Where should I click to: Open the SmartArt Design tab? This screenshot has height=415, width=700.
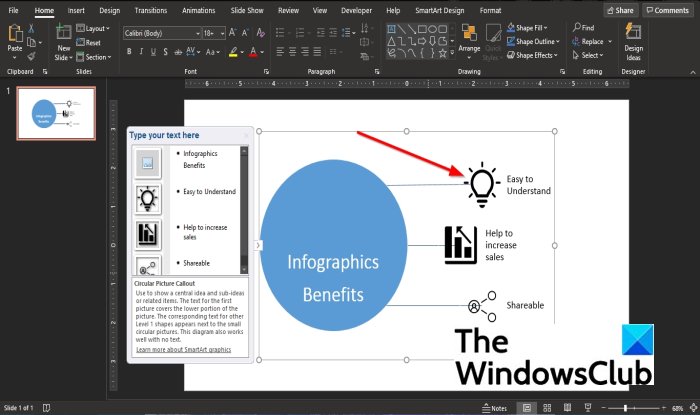440,10
